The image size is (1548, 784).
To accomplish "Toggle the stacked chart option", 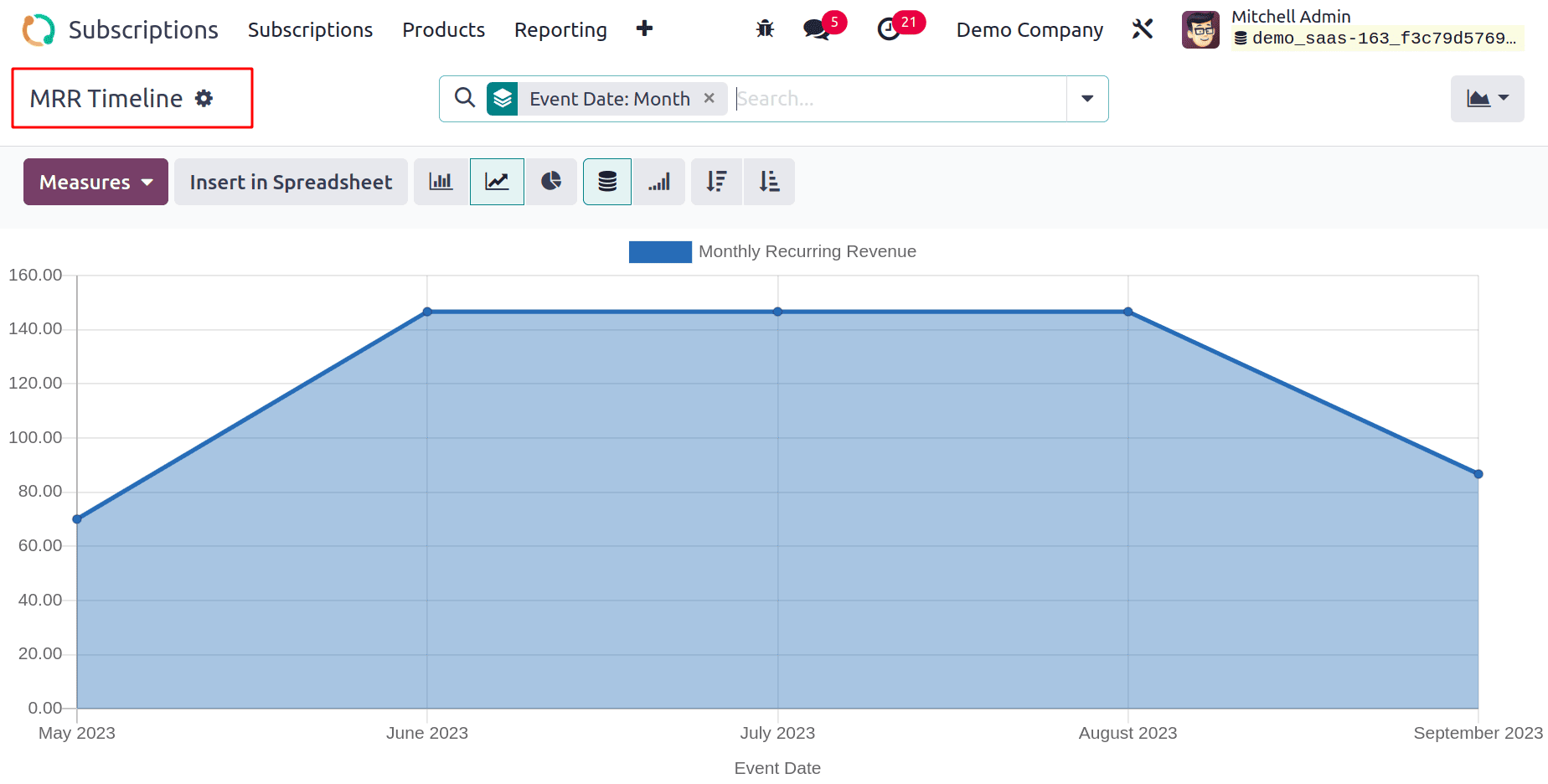I will point(607,182).
